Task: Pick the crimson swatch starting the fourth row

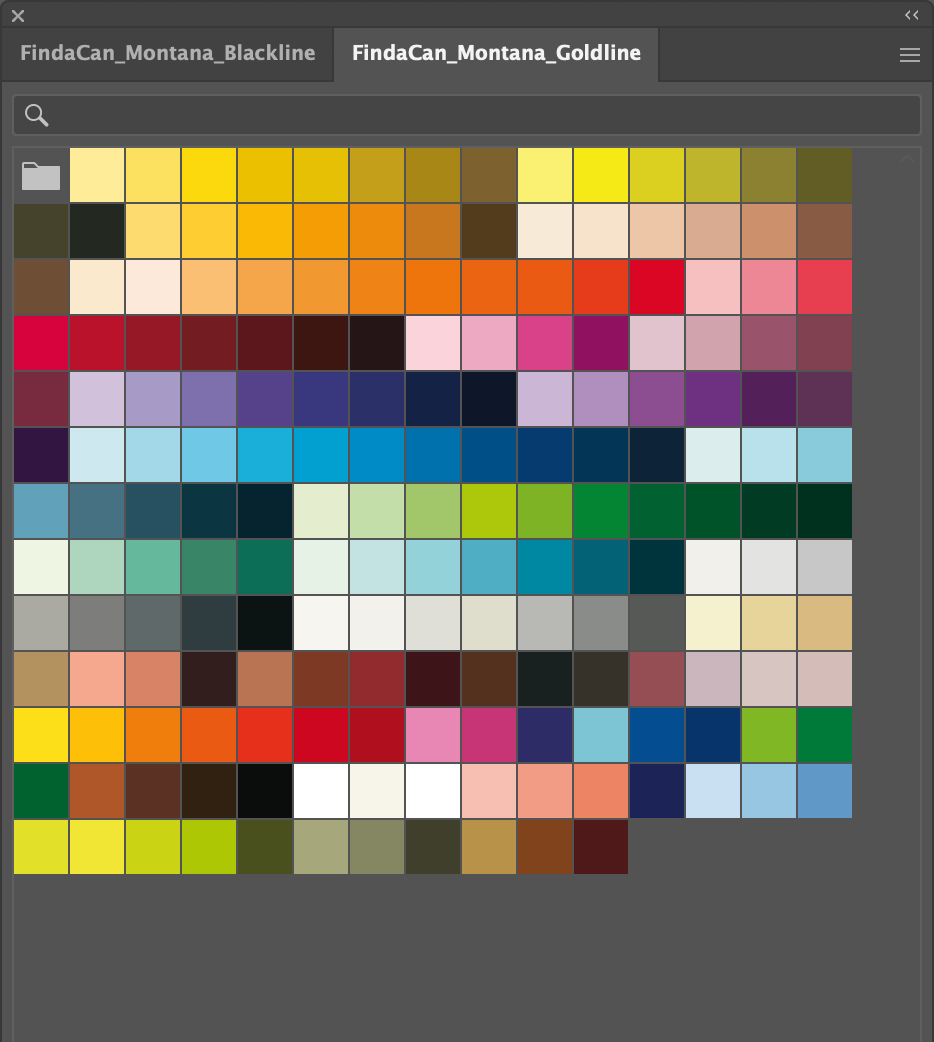Action: click(41, 344)
